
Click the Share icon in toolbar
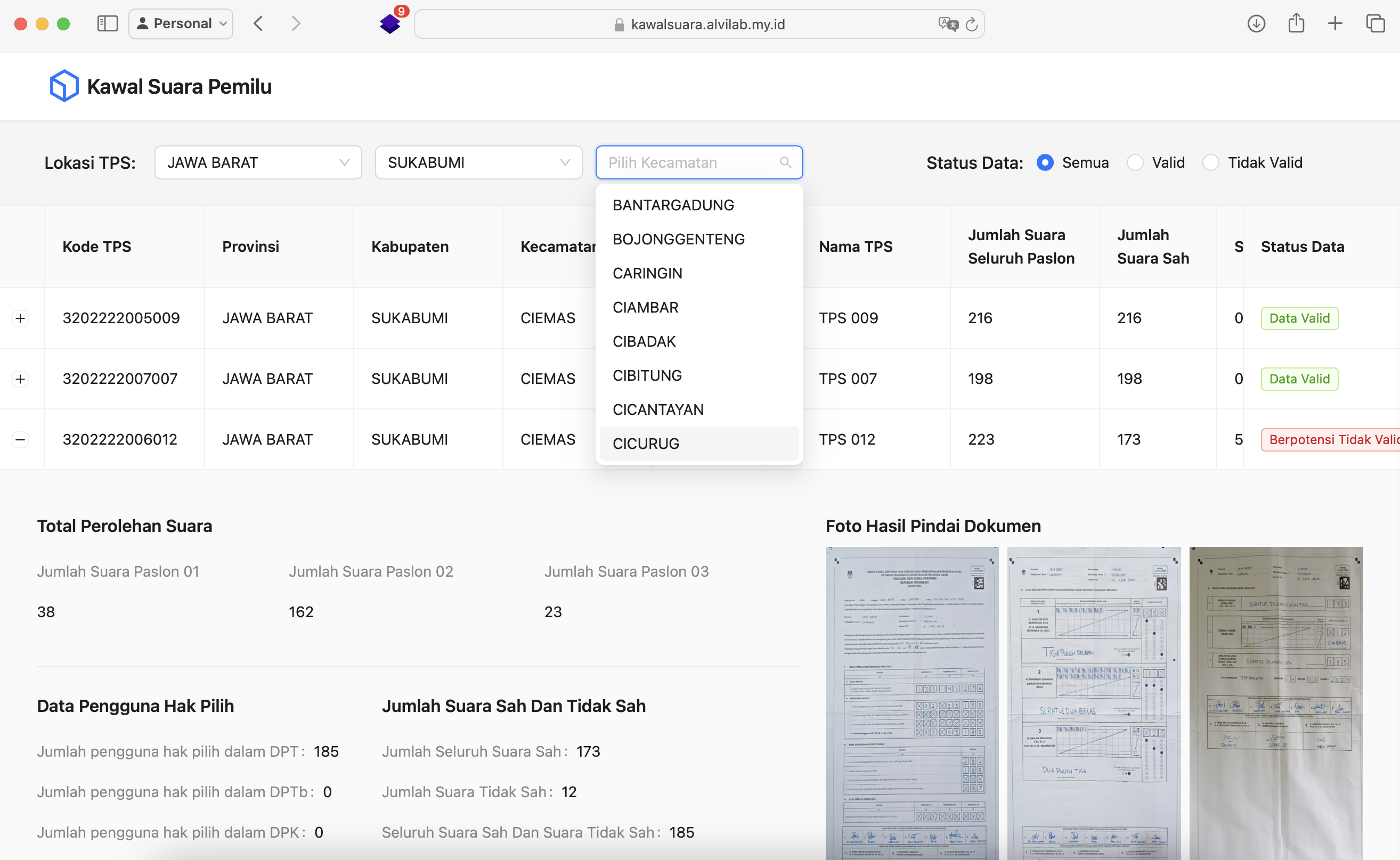coord(1296,23)
